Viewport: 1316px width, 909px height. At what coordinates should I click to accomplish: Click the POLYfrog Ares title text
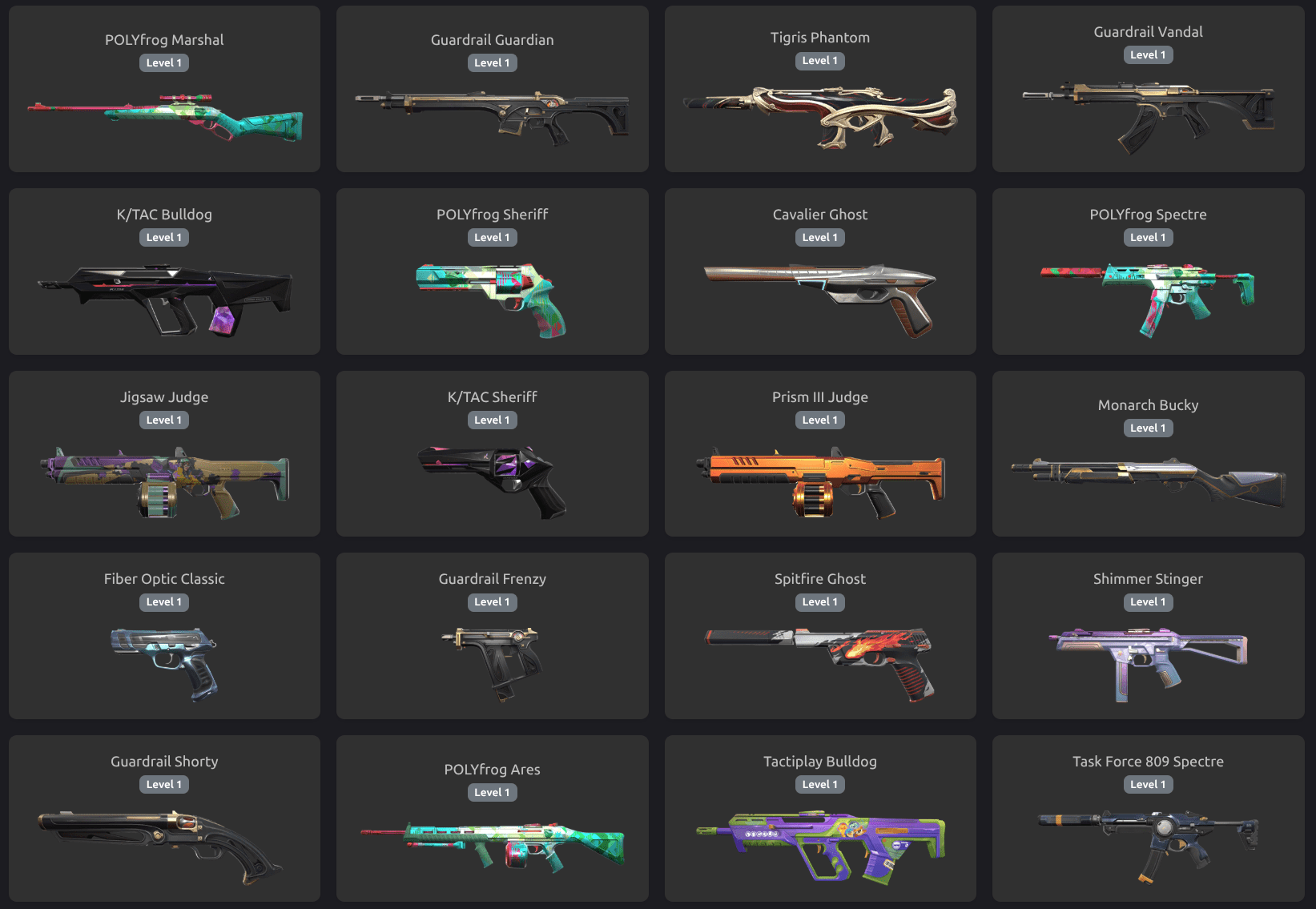(492, 769)
